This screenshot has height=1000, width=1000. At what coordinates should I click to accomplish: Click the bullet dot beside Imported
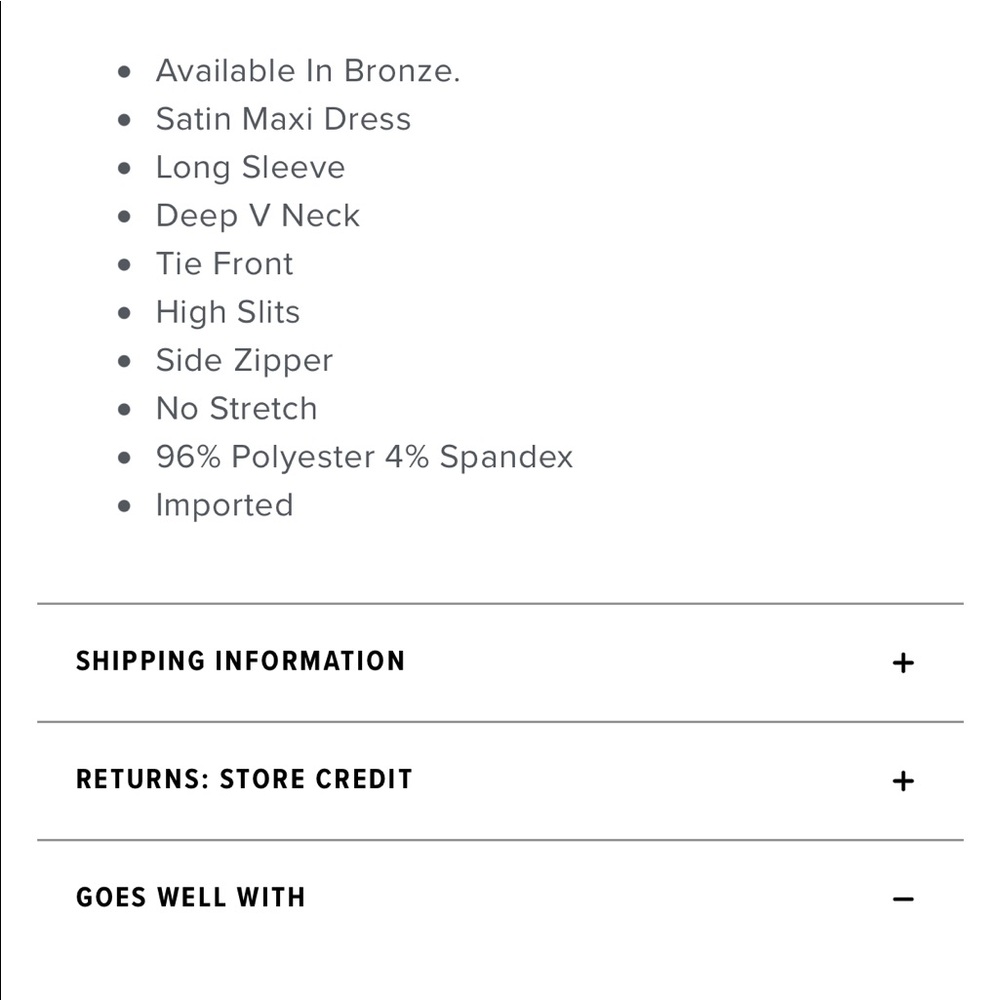click(124, 506)
